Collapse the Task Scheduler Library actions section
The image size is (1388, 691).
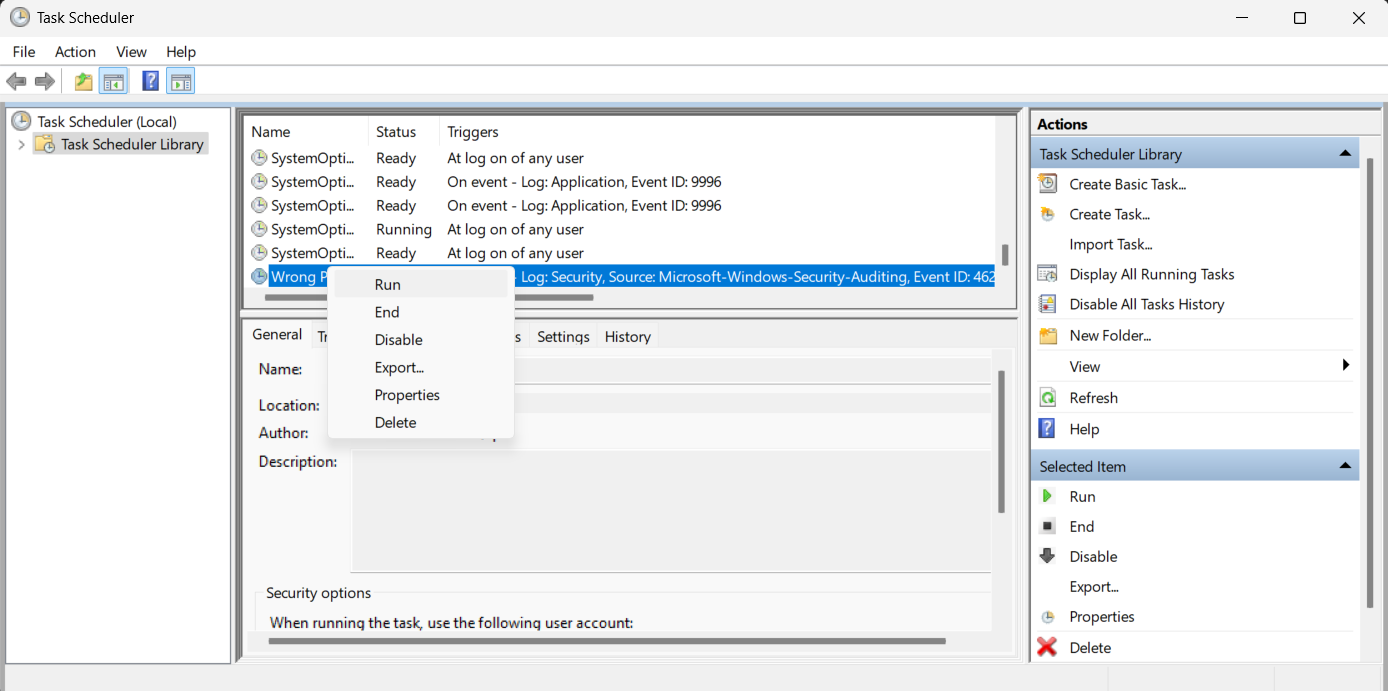click(x=1344, y=154)
